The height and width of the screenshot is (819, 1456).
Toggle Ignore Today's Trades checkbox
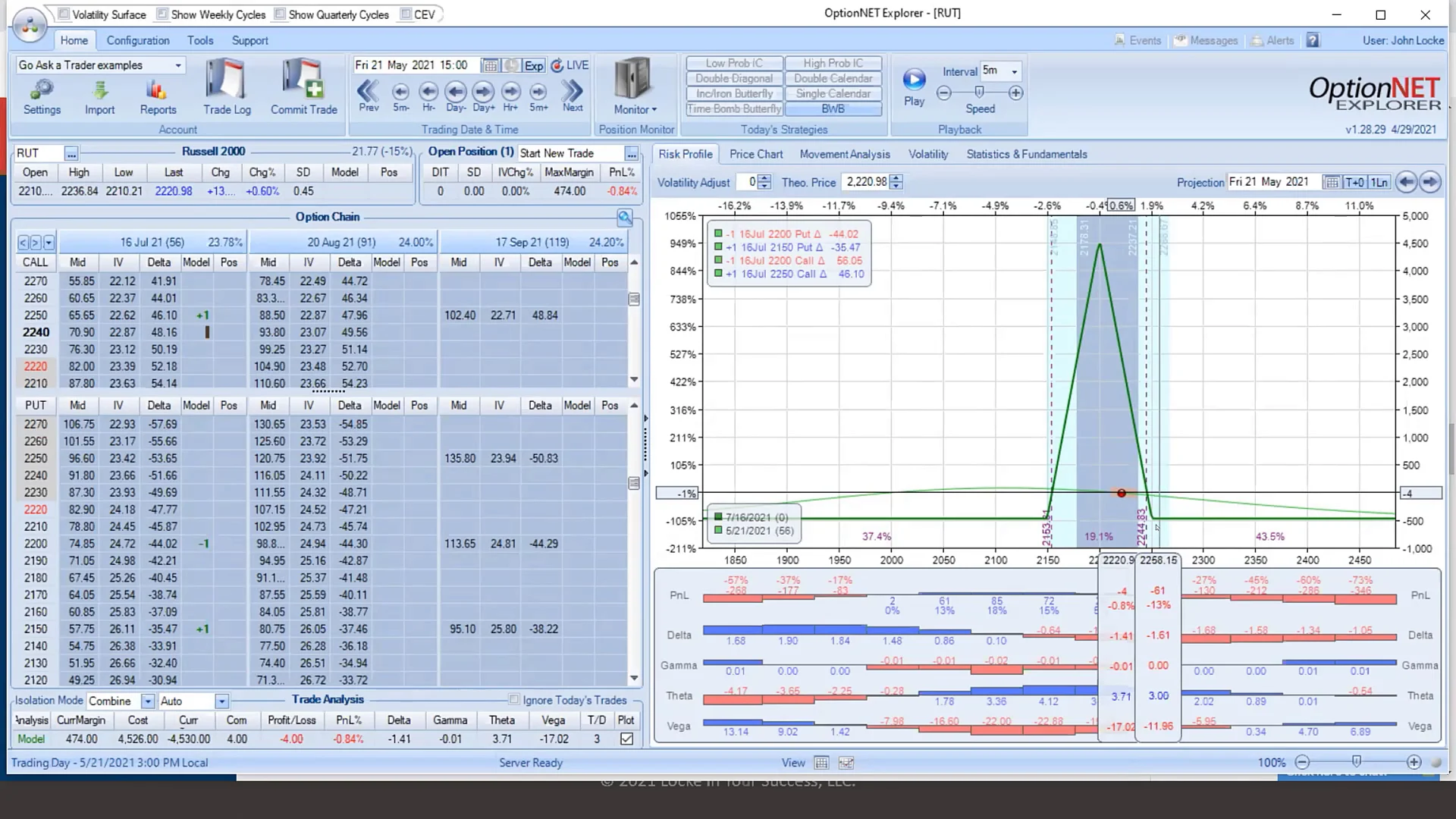coord(514,700)
